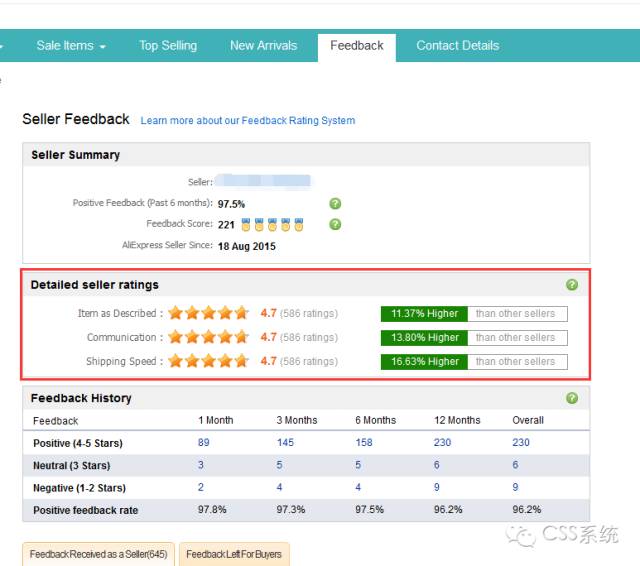Click 3 Months neutral feedback count 5
This screenshot has height=566, width=640.
[280, 466]
